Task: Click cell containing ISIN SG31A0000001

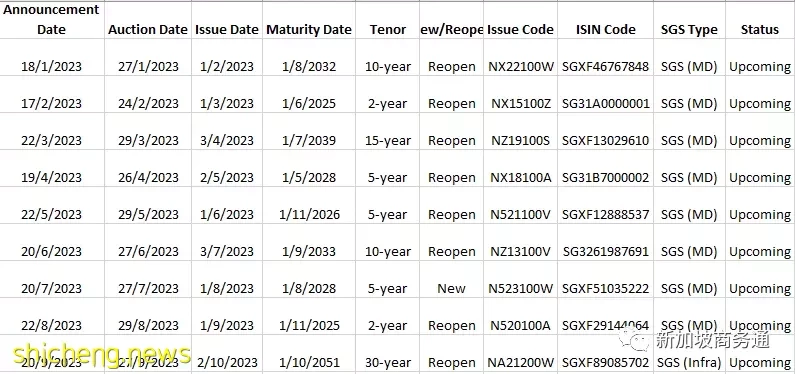Action: [x=605, y=95]
